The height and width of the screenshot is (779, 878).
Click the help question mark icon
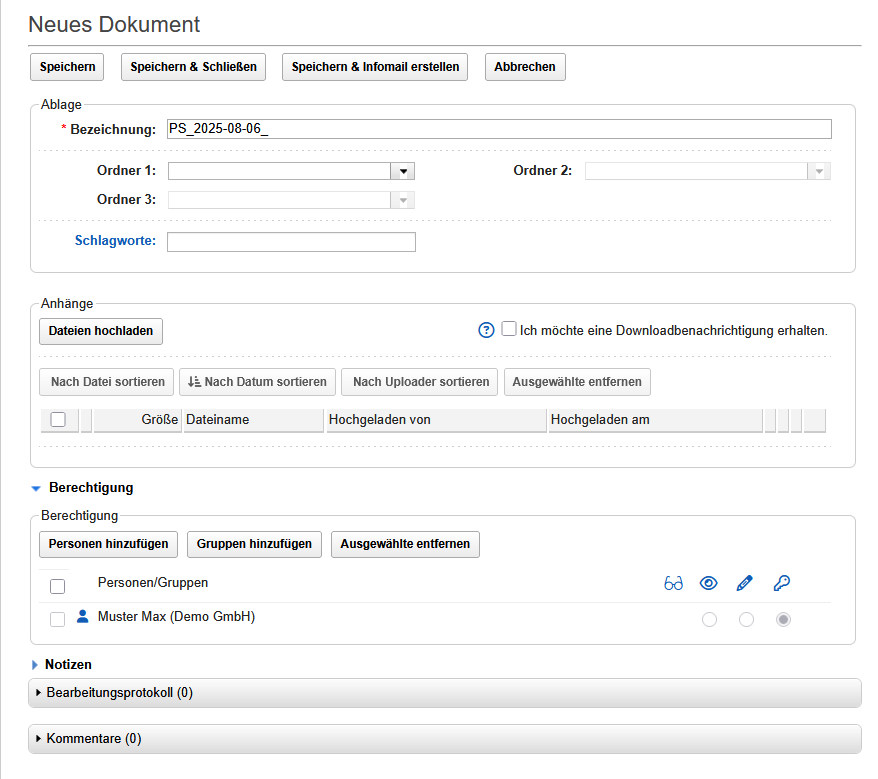point(487,330)
